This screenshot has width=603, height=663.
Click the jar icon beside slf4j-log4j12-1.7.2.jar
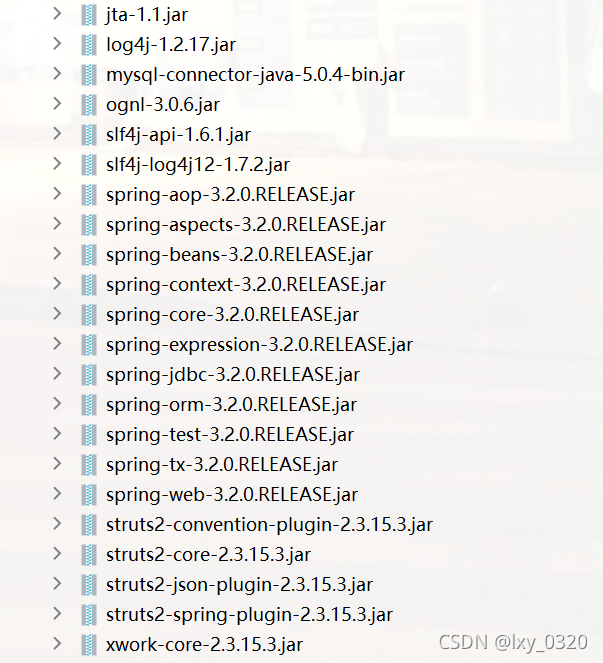click(89, 165)
